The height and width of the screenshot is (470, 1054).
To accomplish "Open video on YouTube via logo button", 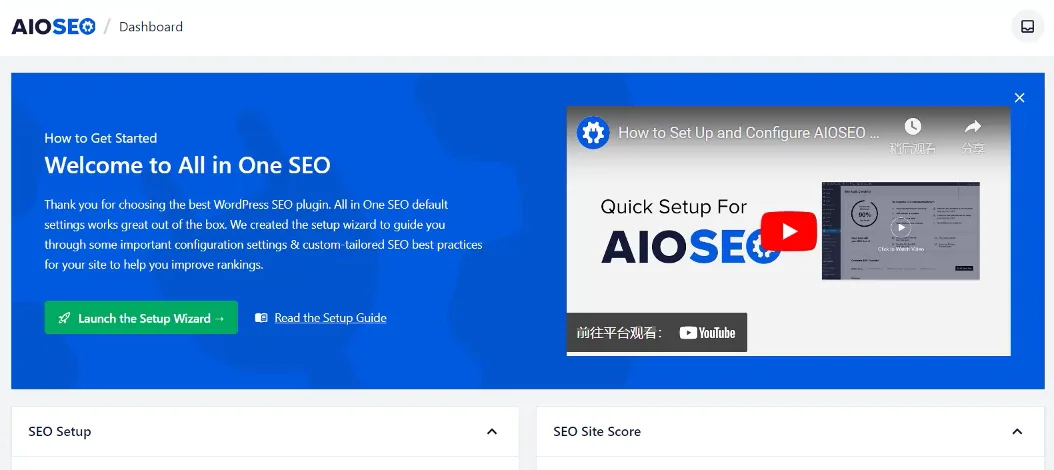I will (707, 333).
